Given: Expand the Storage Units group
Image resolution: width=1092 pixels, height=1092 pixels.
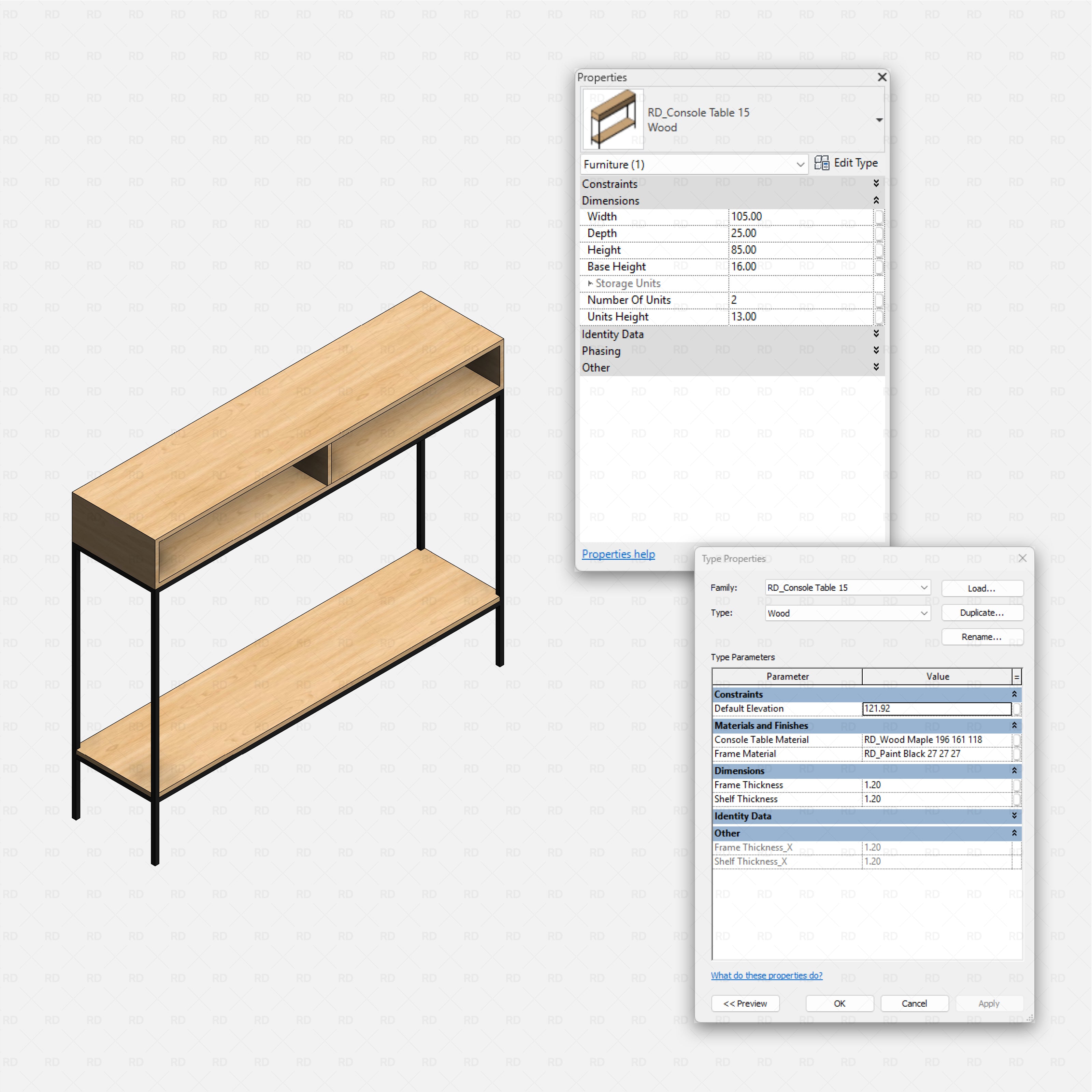Looking at the screenshot, I should coord(591,283).
